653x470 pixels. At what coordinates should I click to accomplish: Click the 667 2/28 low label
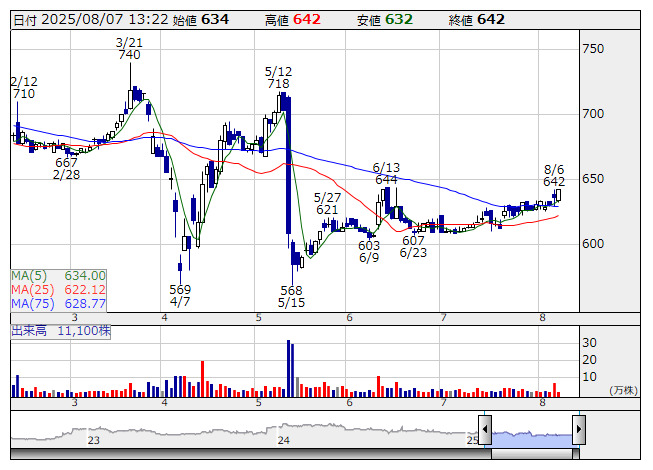tap(67, 169)
